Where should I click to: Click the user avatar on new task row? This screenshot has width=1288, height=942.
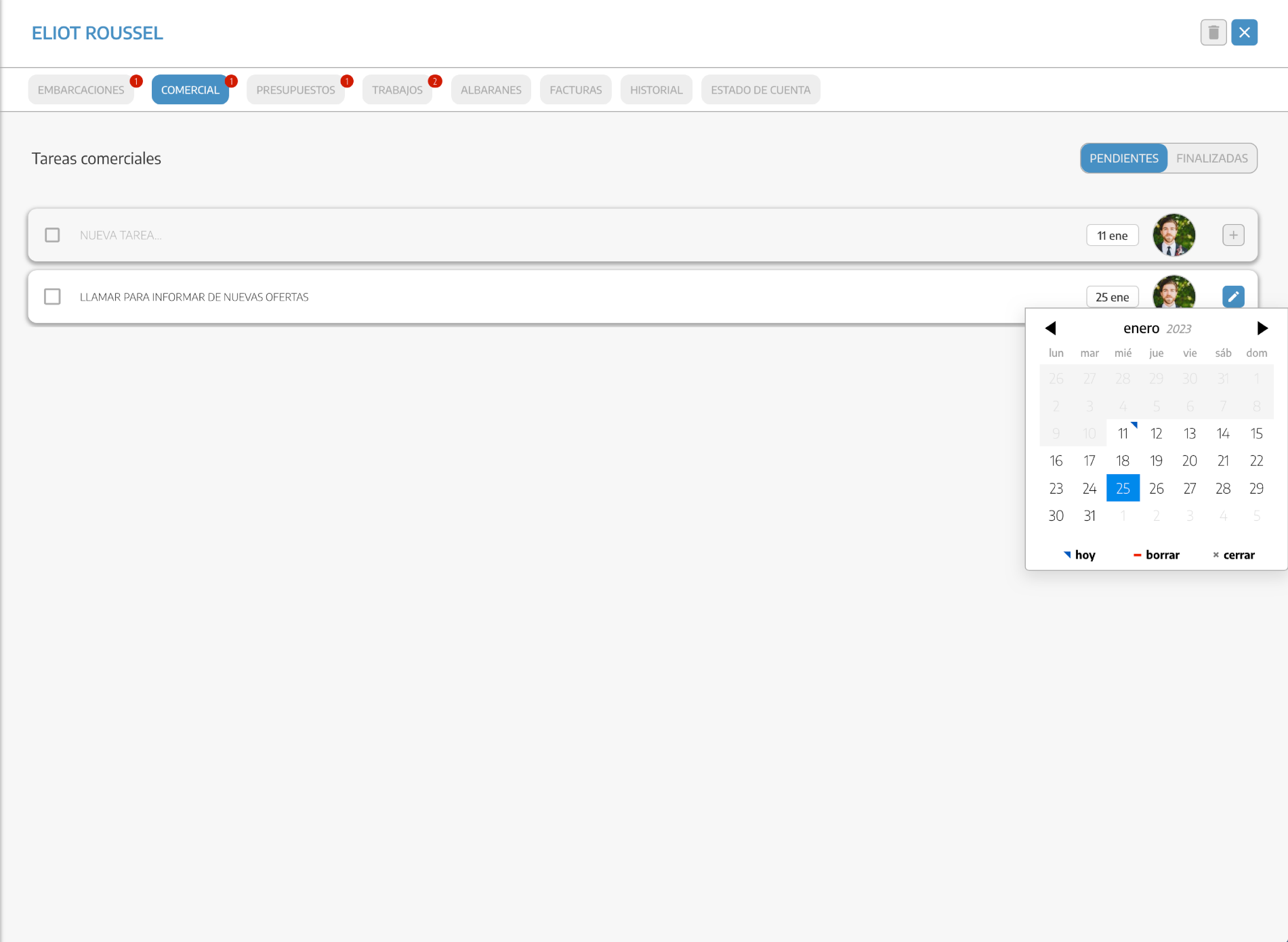click(x=1173, y=235)
